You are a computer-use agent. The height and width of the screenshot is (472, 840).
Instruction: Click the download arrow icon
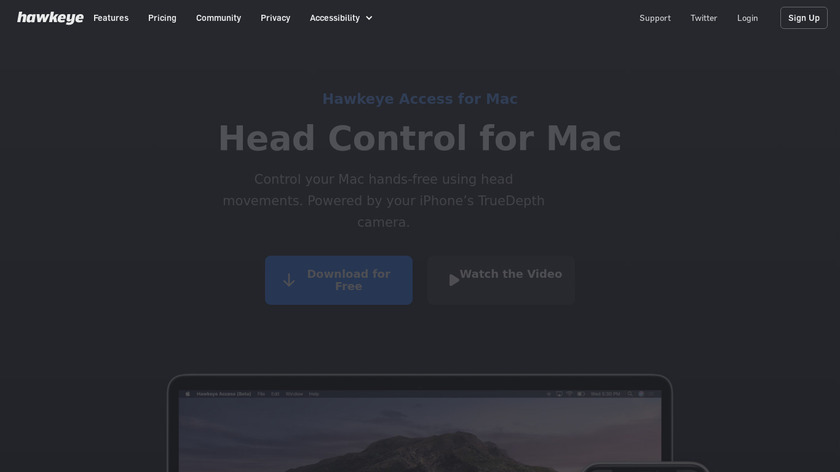tap(289, 280)
